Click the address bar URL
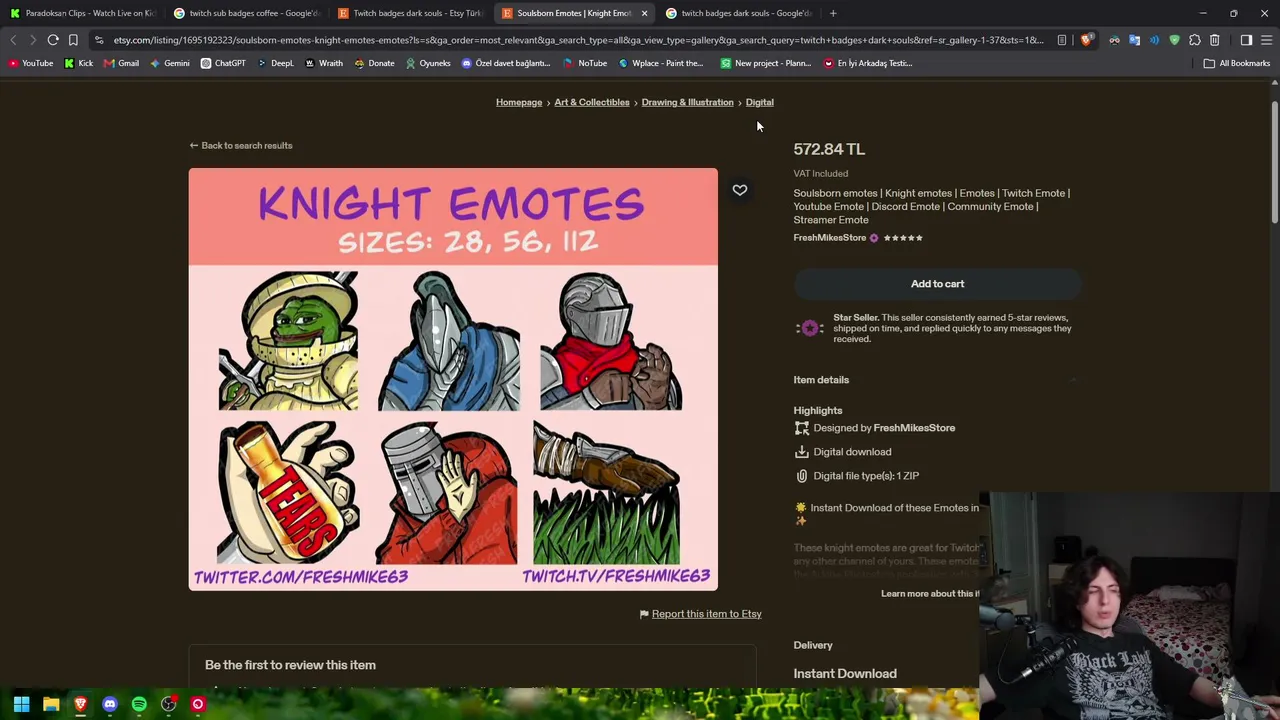This screenshot has width=1280, height=720. (580, 40)
